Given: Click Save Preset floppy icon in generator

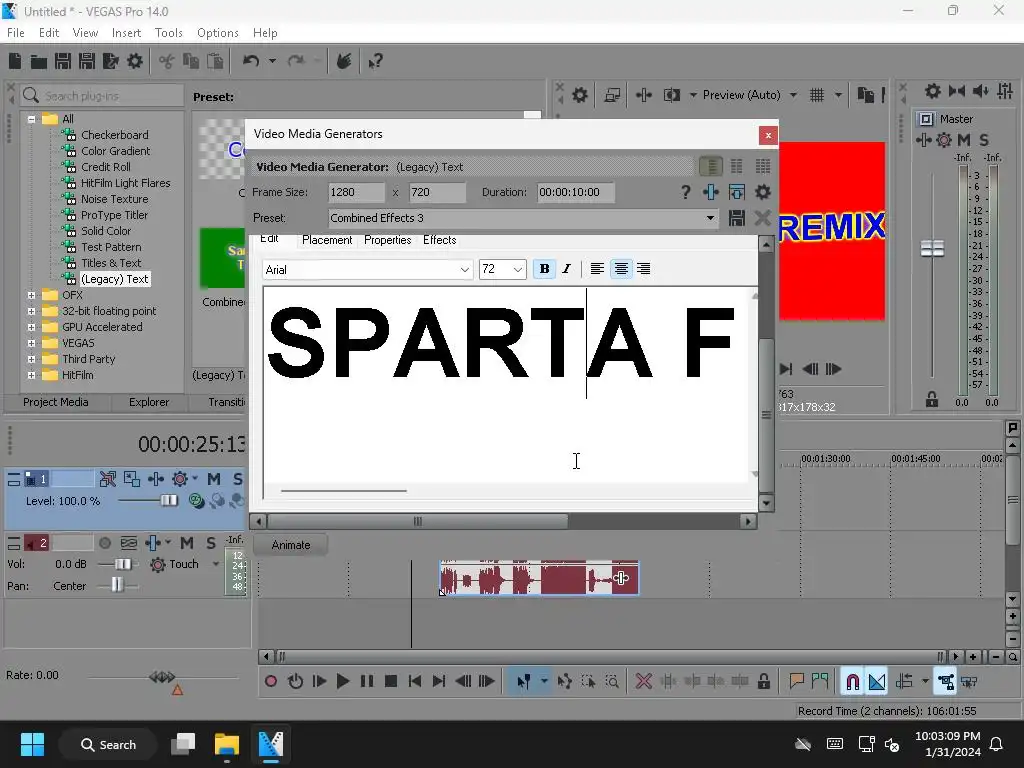Looking at the screenshot, I should [737, 217].
